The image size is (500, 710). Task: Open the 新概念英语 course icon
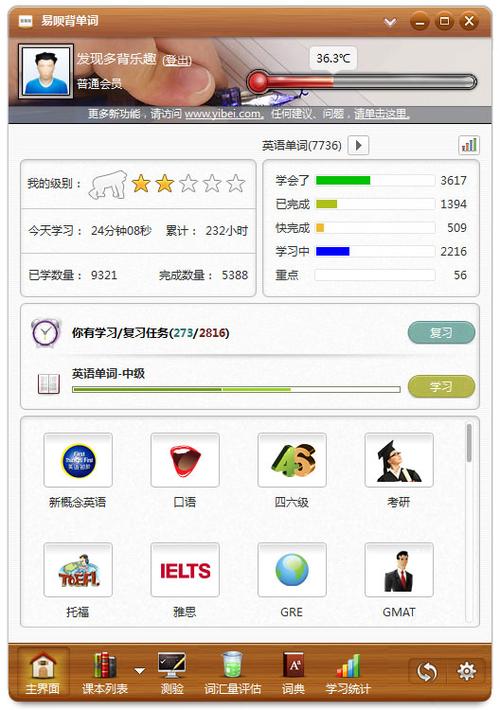click(78, 460)
